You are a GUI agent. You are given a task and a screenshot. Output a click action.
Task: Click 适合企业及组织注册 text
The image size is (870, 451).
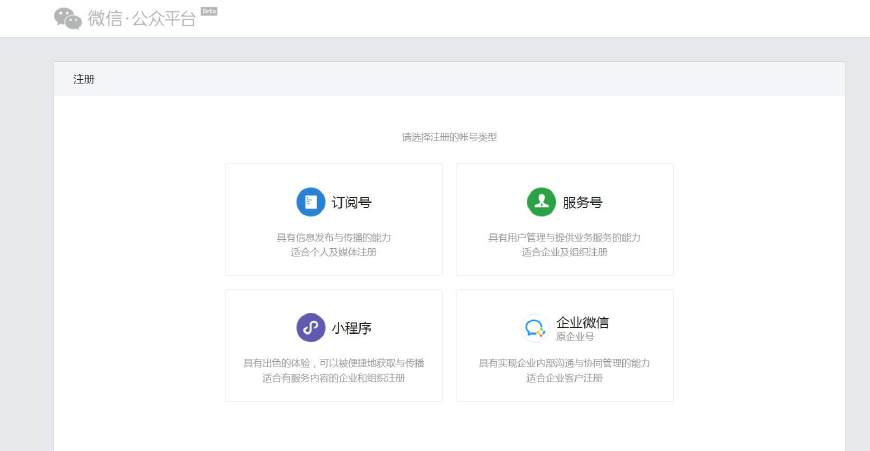564,252
